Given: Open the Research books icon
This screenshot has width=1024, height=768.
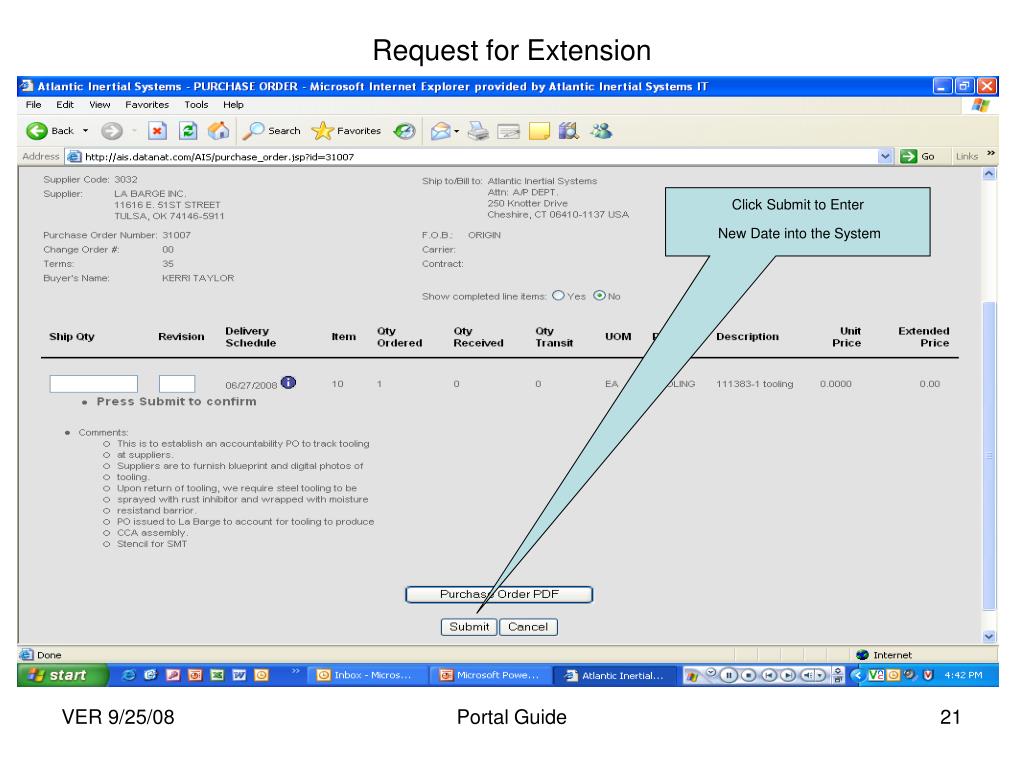Looking at the screenshot, I should (569, 131).
